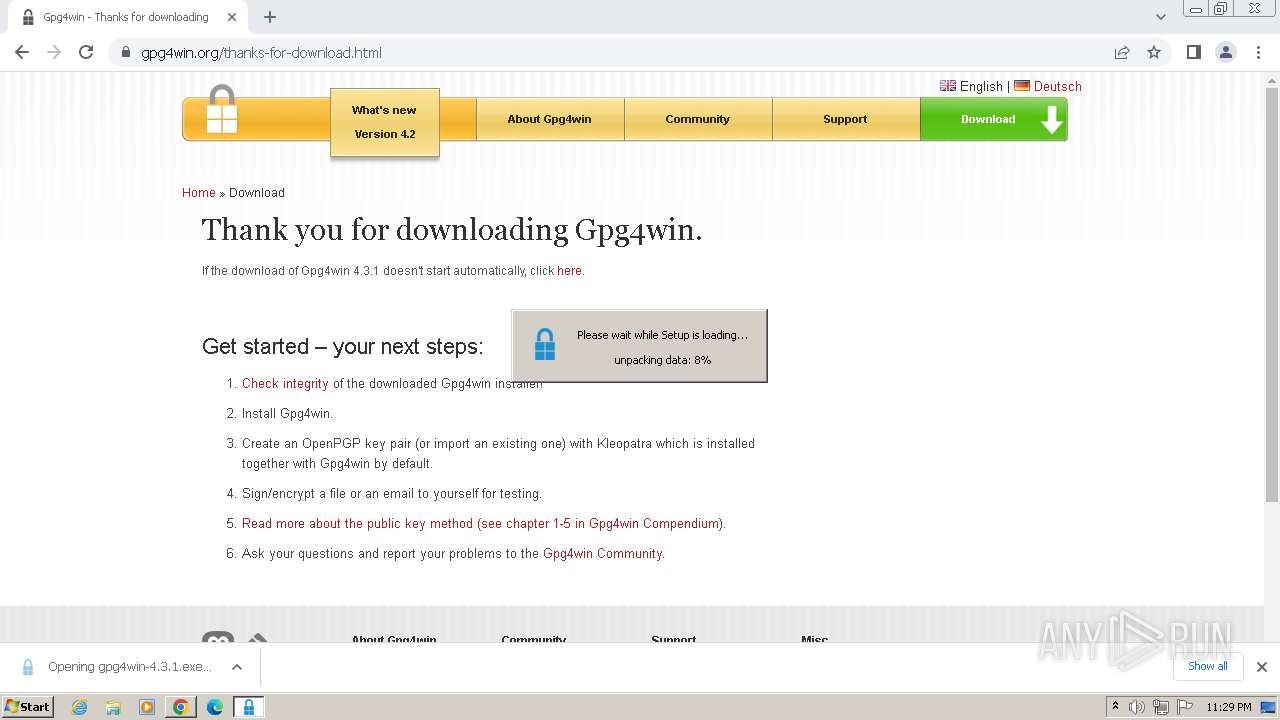Open the Chrome three-dot menu
Viewport: 1280px width, 720px height.
tap(1259, 52)
